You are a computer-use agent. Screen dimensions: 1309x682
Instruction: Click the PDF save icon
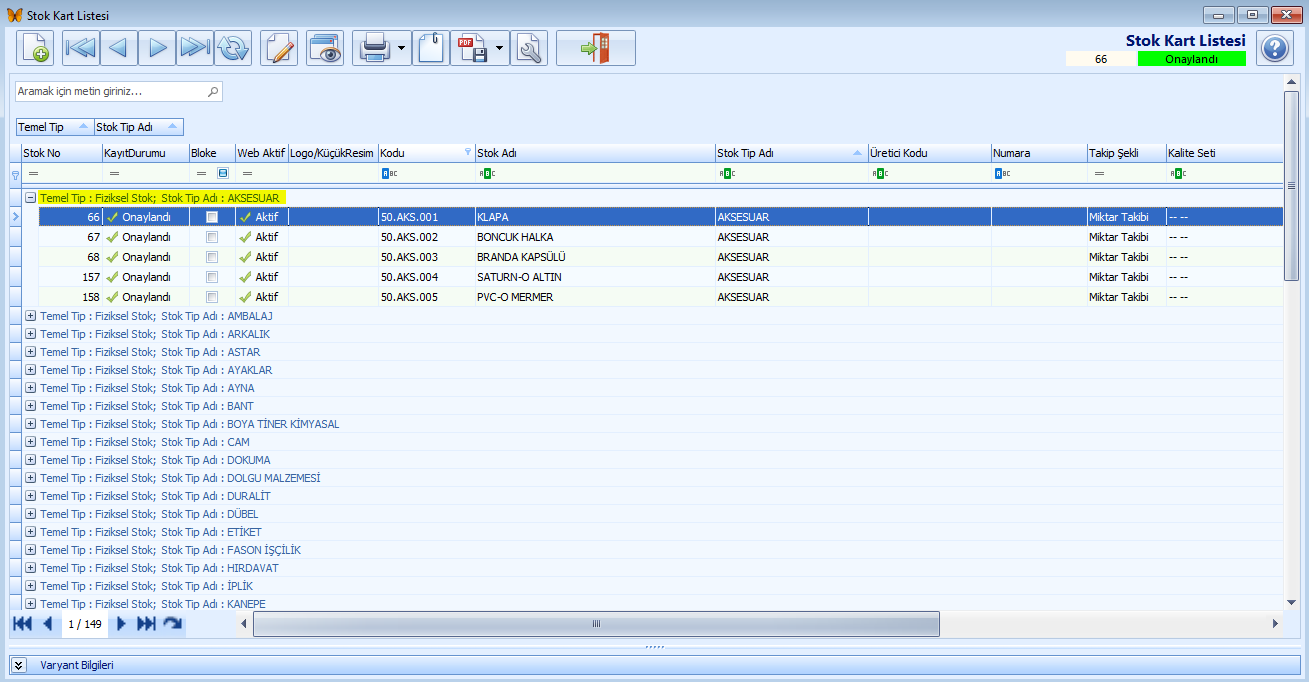(x=472, y=48)
